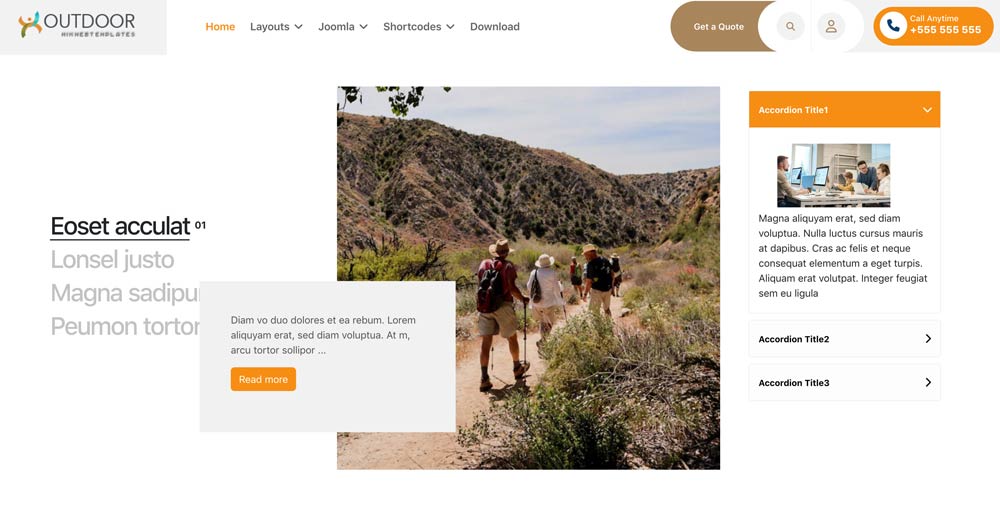Image resolution: width=1000 pixels, height=510 pixels.
Task: Expand Accordion Title3 arrow
Action: pos(928,382)
